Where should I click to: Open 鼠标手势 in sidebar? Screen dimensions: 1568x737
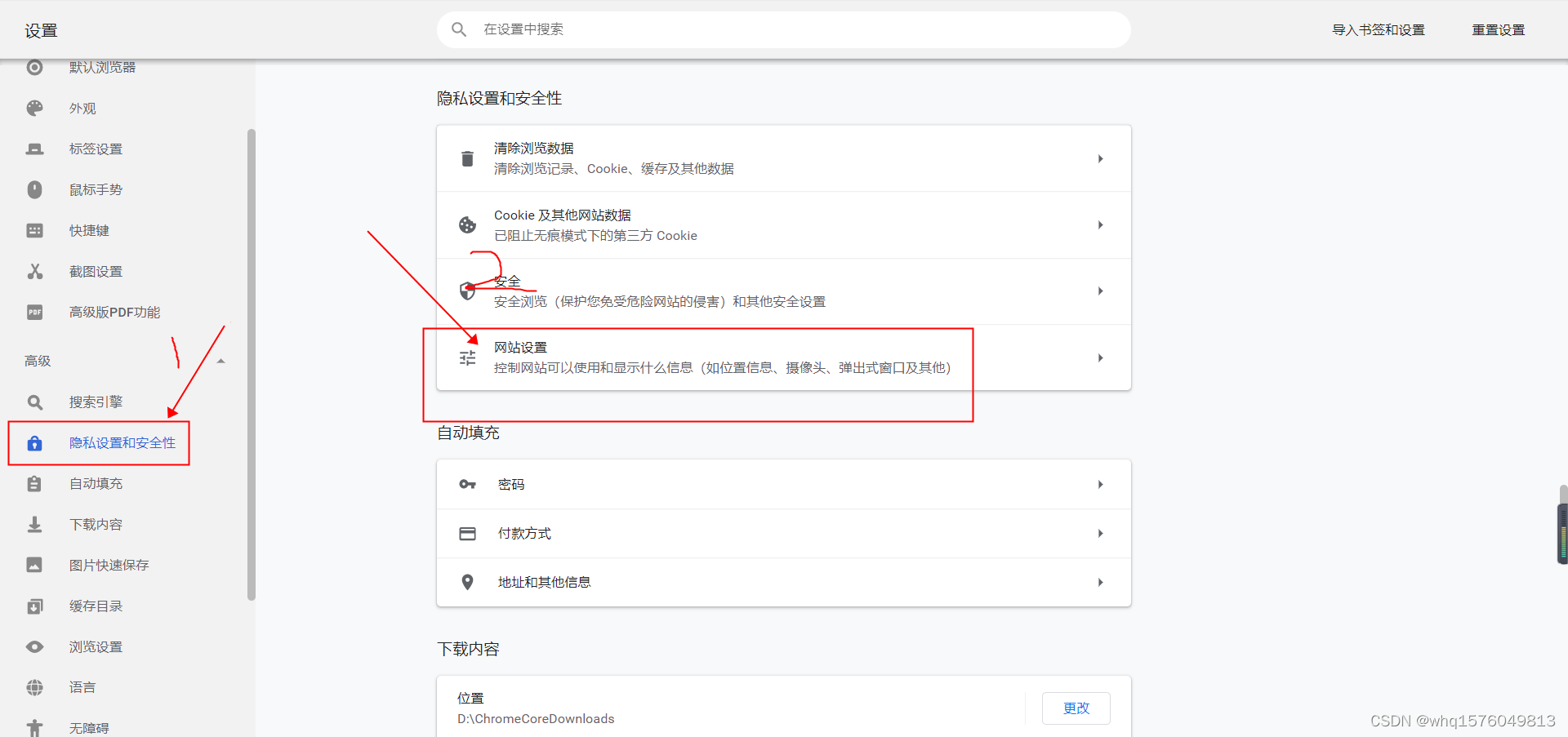tap(96, 189)
